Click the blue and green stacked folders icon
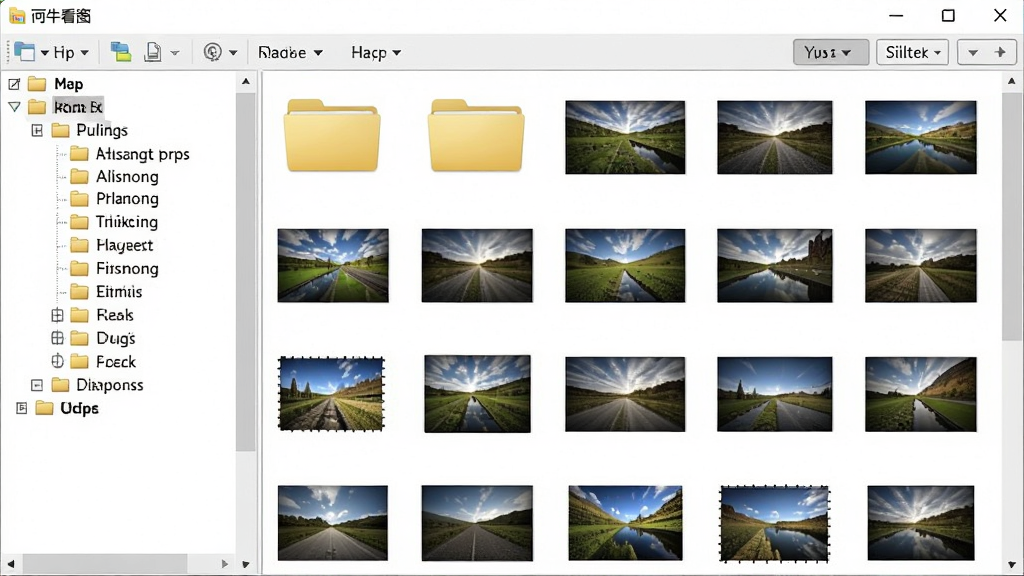Viewport: 1024px width, 576px height. [120, 52]
